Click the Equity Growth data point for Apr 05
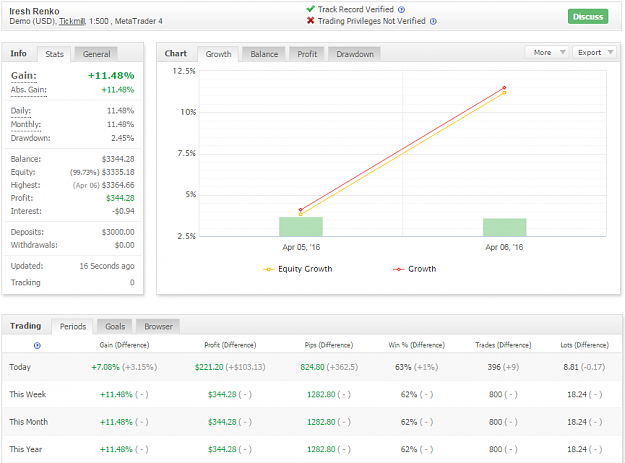Viewport: 625px width, 463px height. click(x=301, y=214)
